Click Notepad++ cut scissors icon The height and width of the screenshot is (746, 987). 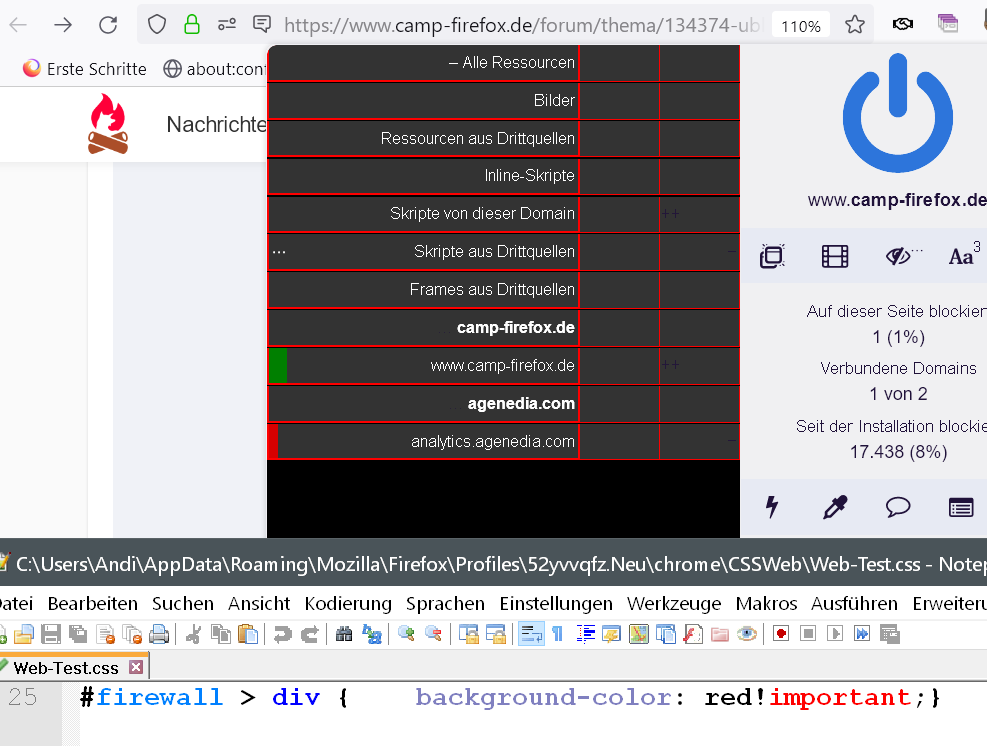(x=194, y=634)
